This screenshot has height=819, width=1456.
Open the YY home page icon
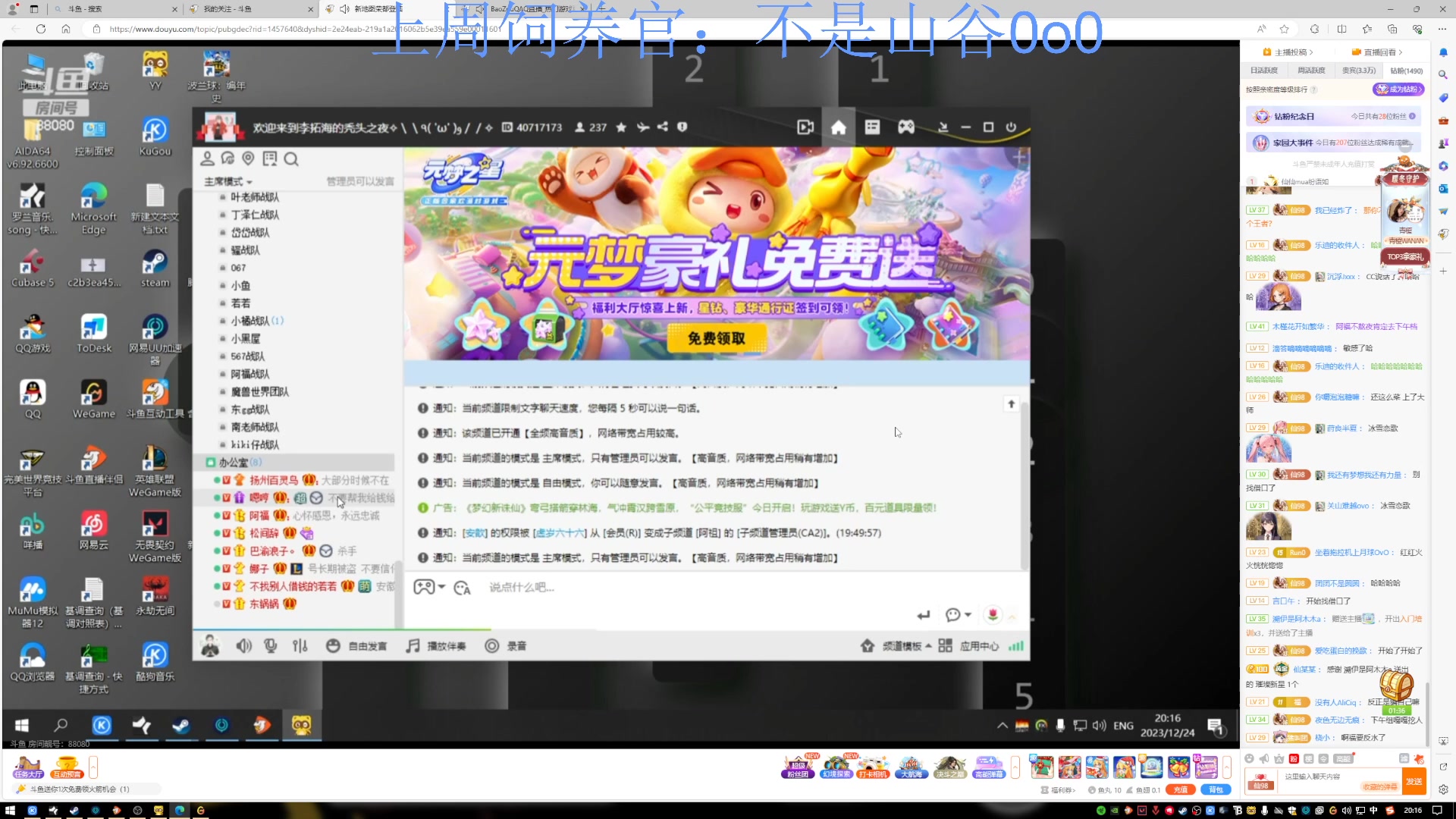click(838, 127)
